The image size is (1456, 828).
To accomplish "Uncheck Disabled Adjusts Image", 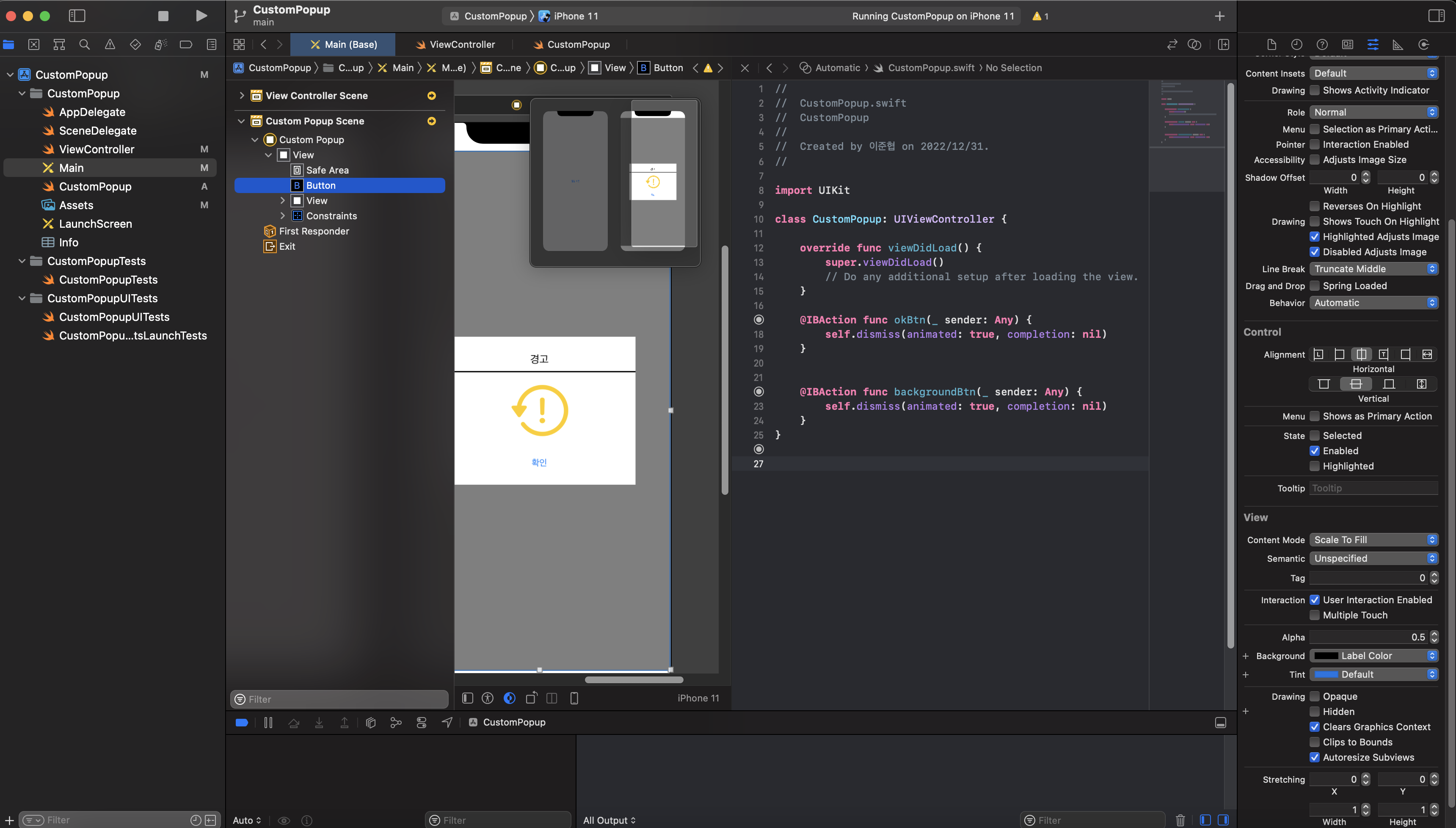I will (x=1315, y=252).
